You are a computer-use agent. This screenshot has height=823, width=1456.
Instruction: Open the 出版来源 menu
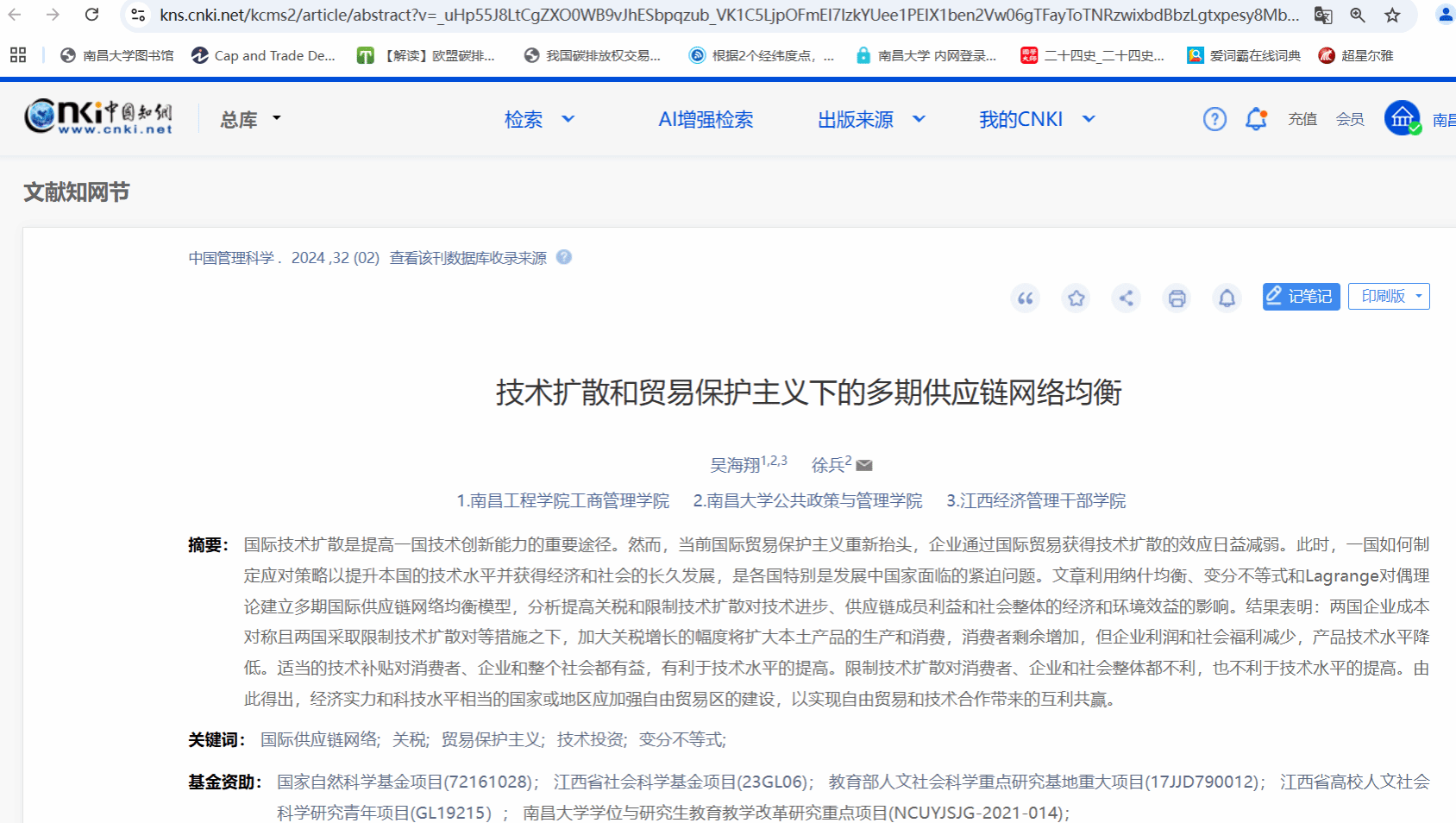871,119
